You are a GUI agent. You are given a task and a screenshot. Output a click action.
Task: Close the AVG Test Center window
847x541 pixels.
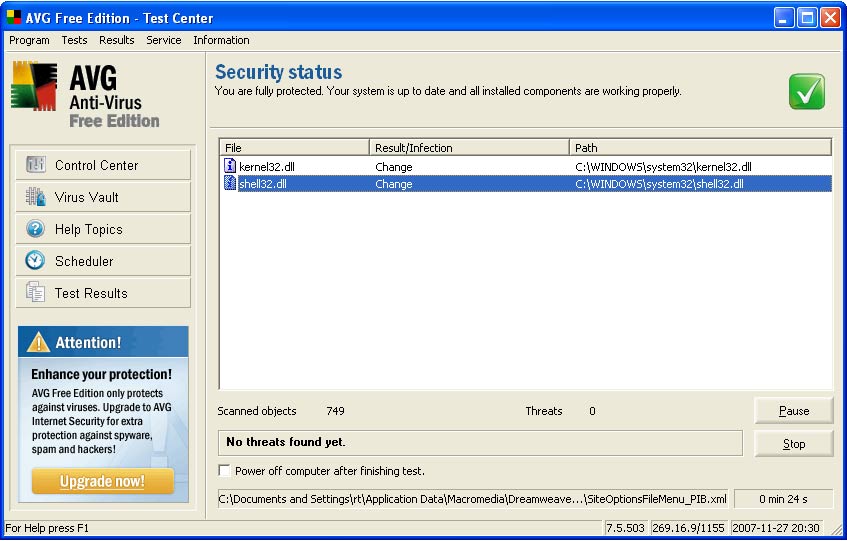pos(830,18)
